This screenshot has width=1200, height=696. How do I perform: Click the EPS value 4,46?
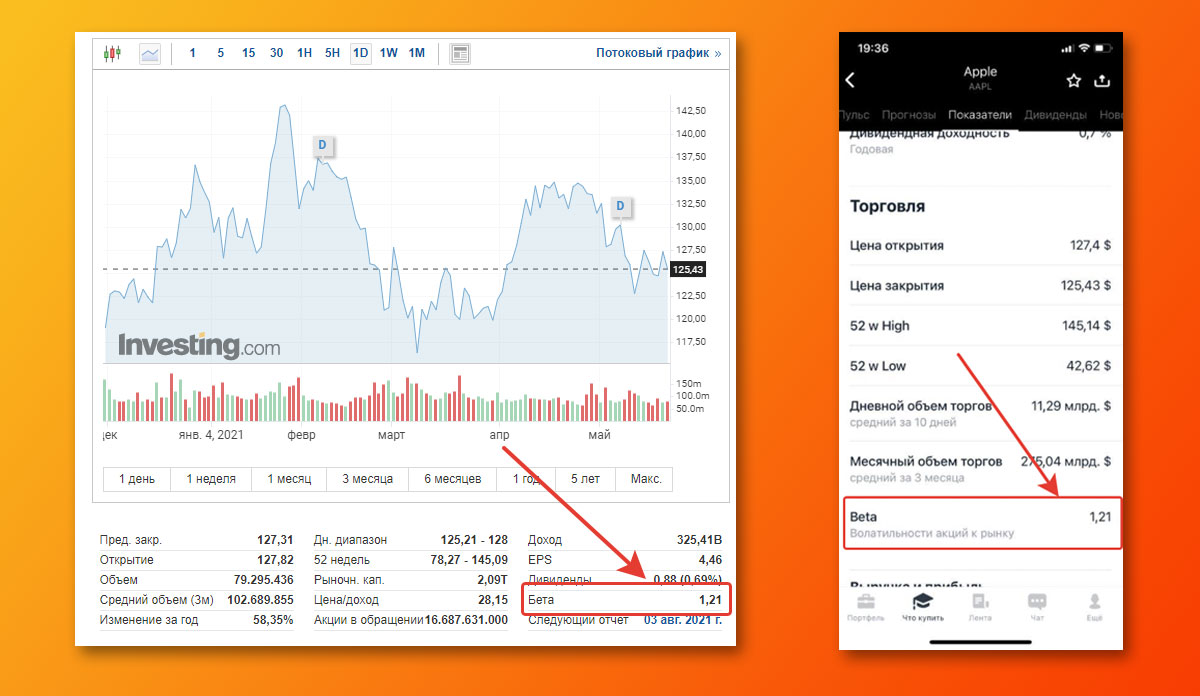coord(710,559)
